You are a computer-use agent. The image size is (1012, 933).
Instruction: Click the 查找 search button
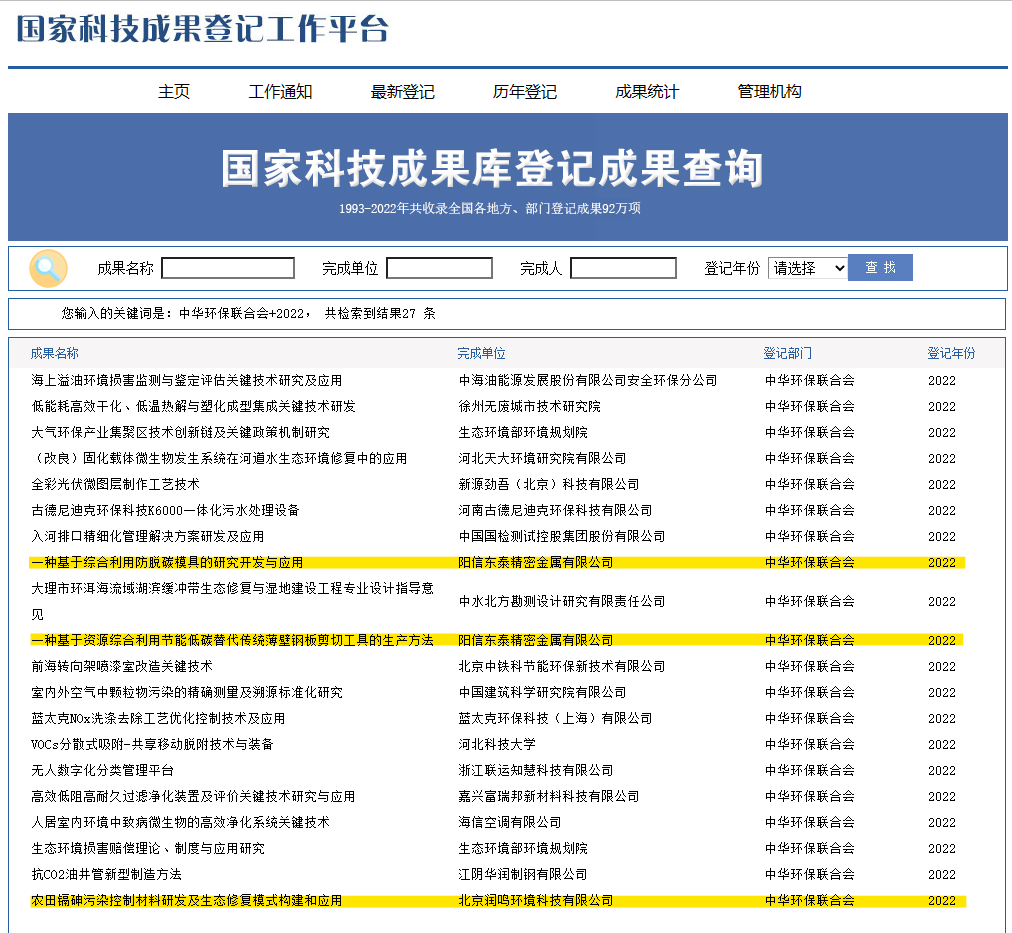pos(880,268)
